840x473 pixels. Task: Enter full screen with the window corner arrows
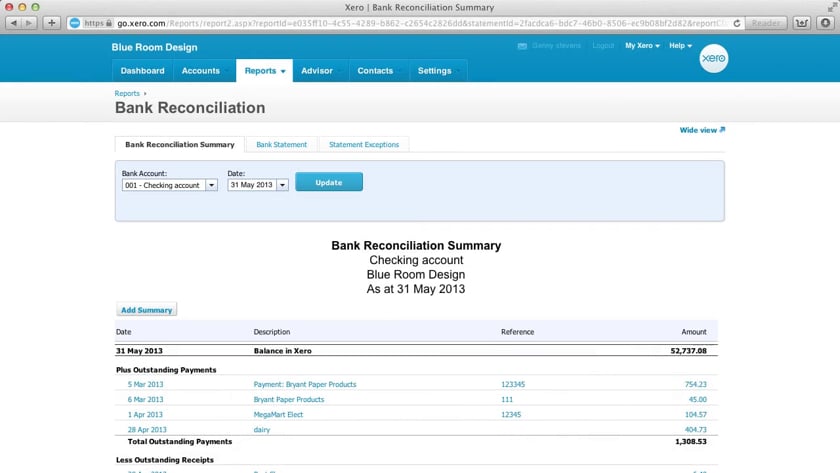tap(832, 7)
